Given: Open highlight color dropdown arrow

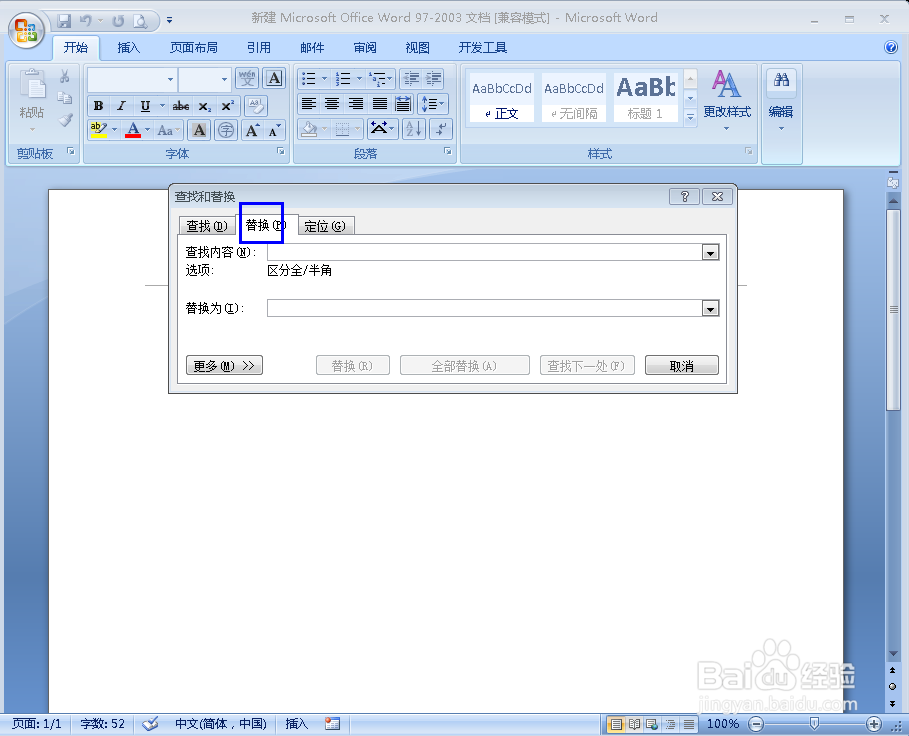Looking at the screenshot, I should coord(115,129).
